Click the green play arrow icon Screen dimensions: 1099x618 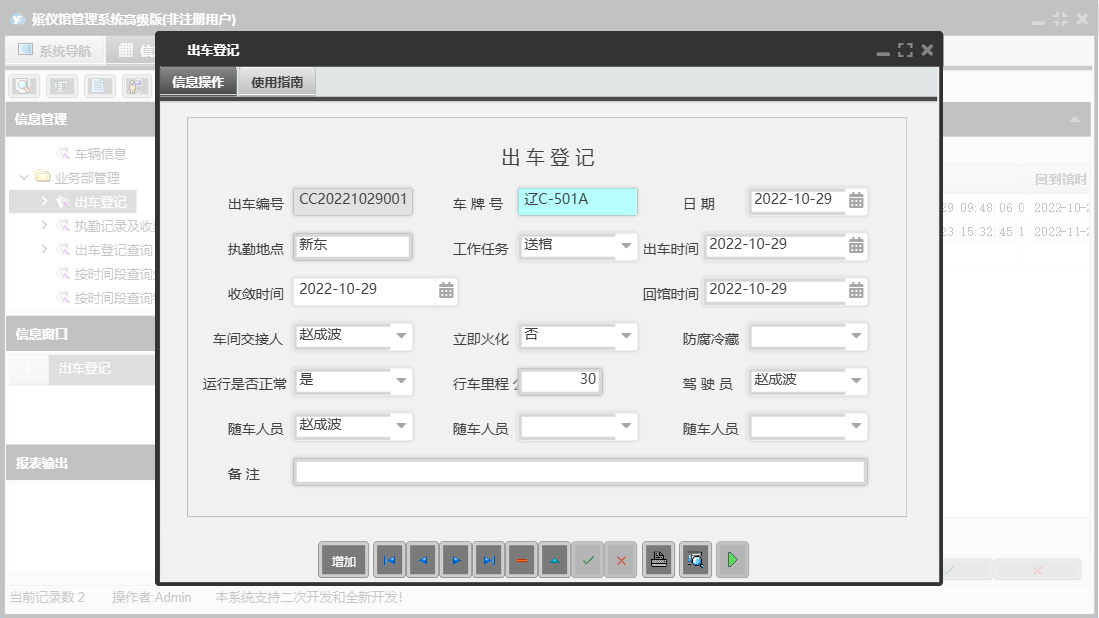(x=732, y=561)
